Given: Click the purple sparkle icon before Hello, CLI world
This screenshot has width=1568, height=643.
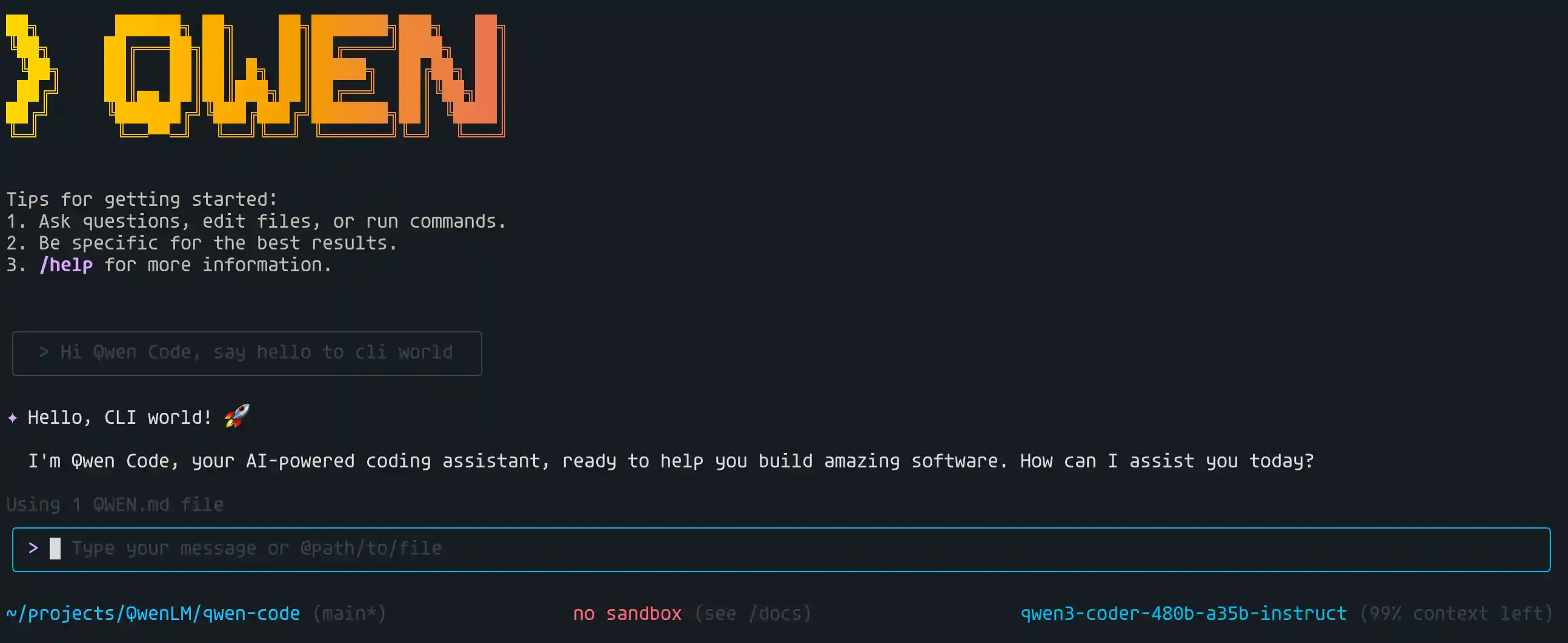Looking at the screenshot, I should (x=13, y=417).
